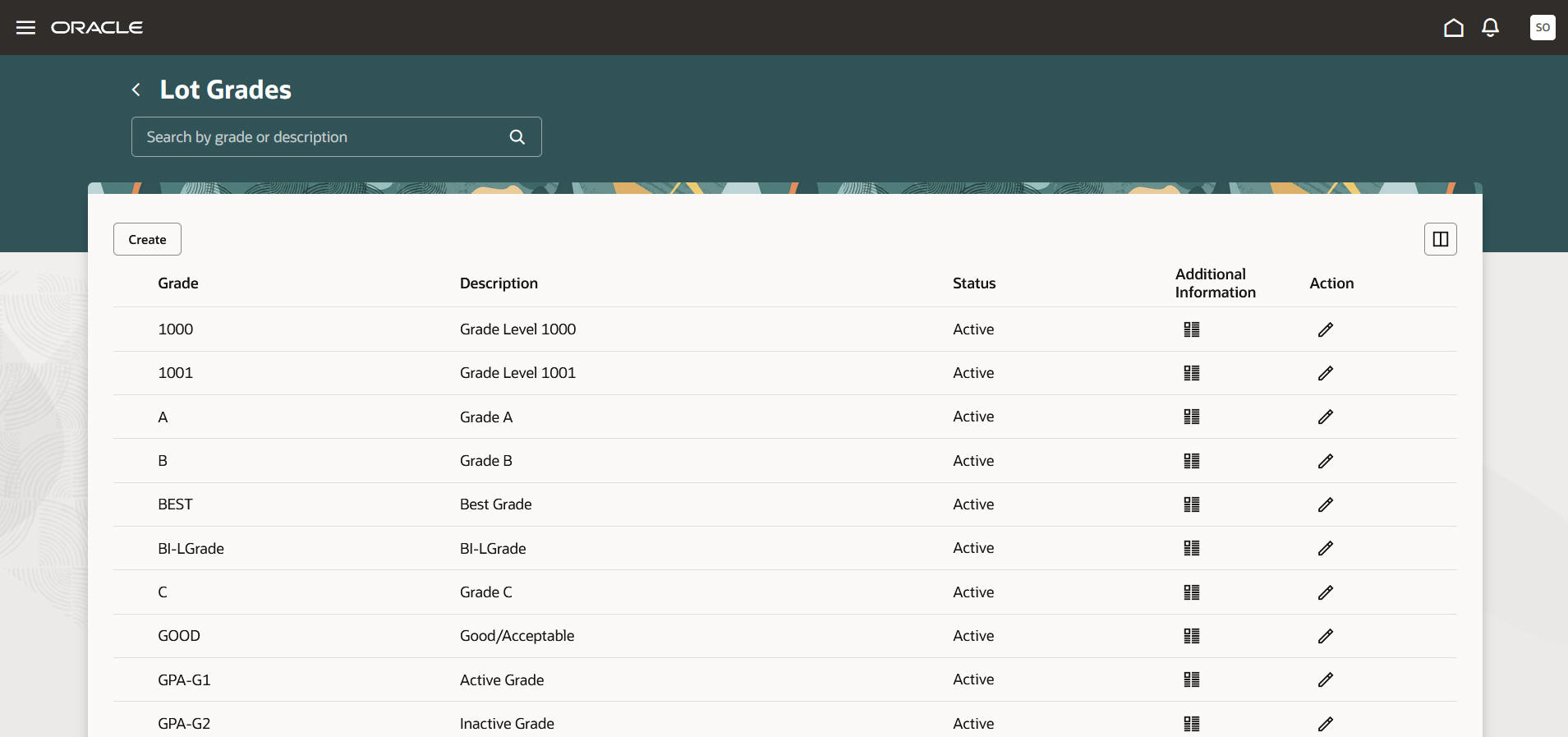View additional information for grade 1001

point(1192,373)
